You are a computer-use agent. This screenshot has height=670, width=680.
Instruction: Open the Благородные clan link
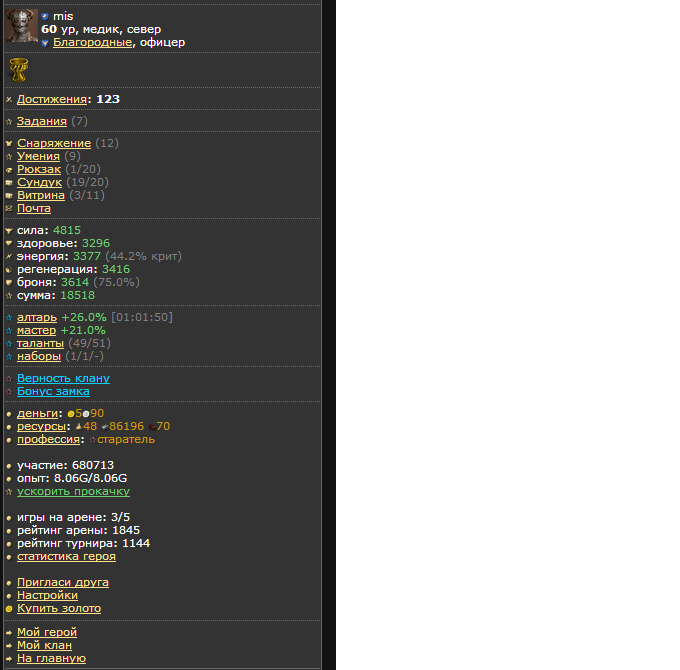92,42
